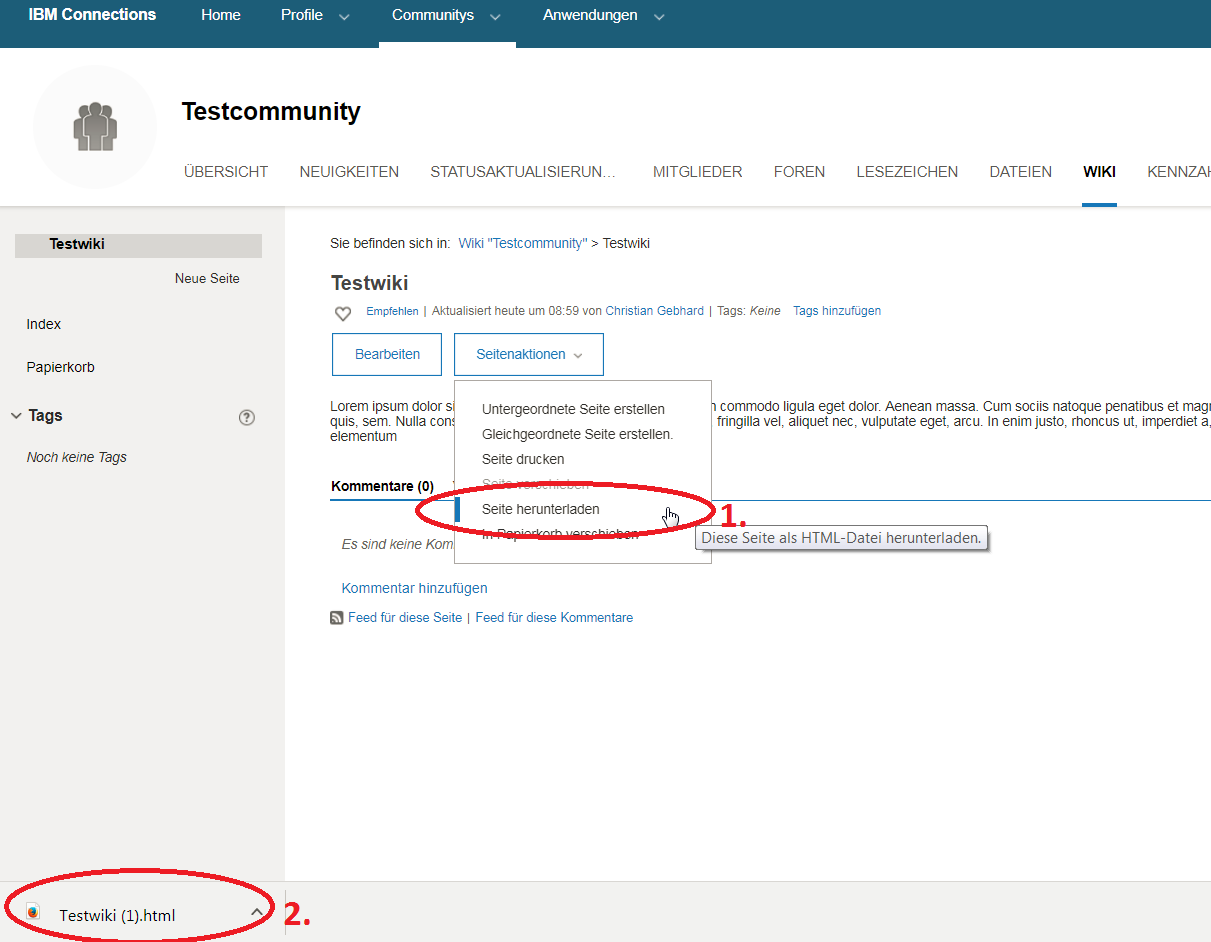The image size is (1211, 942).
Task: Open Feed für diese Seite link
Action: 405,618
